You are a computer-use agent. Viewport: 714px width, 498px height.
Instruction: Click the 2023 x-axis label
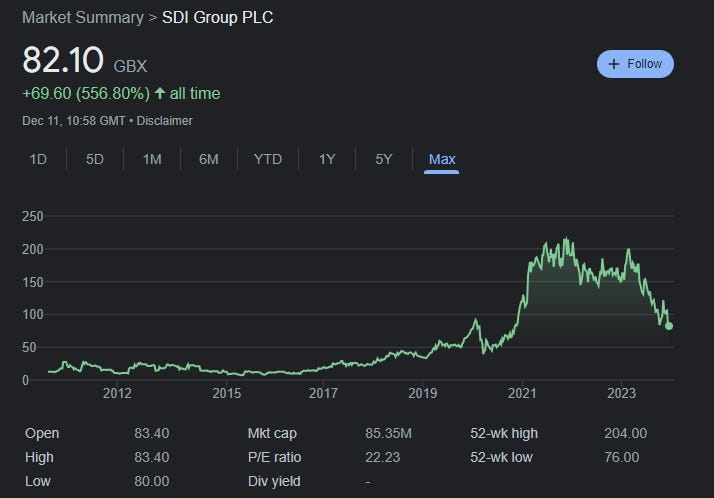point(622,393)
